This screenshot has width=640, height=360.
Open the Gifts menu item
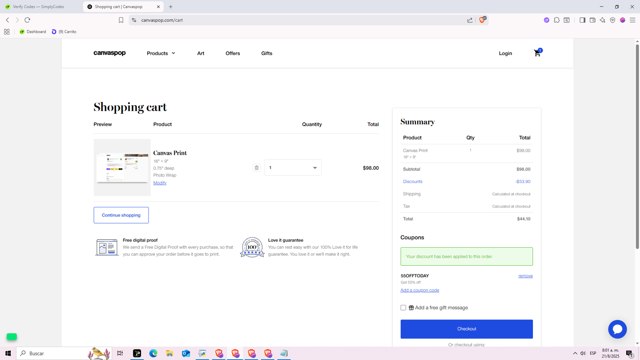[267, 53]
